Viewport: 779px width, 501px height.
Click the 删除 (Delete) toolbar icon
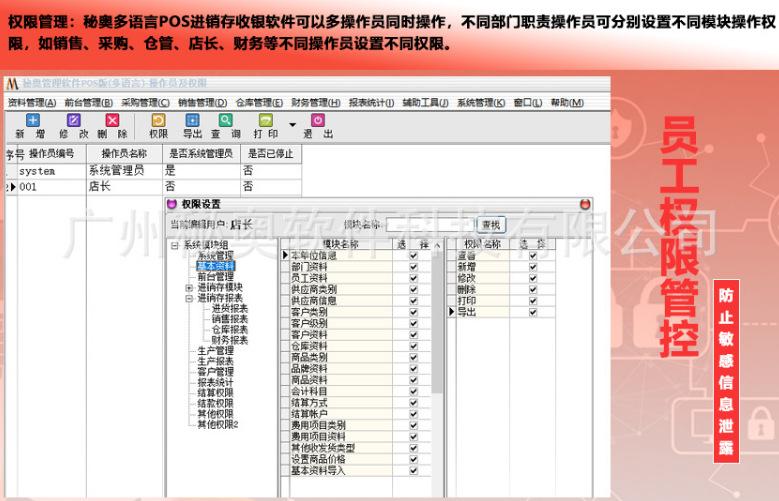(112, 121)
